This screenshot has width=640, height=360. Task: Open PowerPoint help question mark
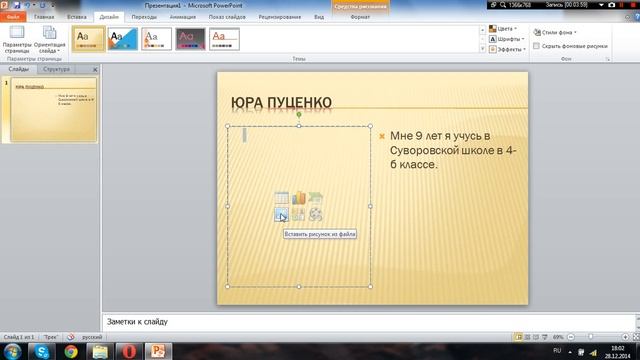tap(637, 17)
